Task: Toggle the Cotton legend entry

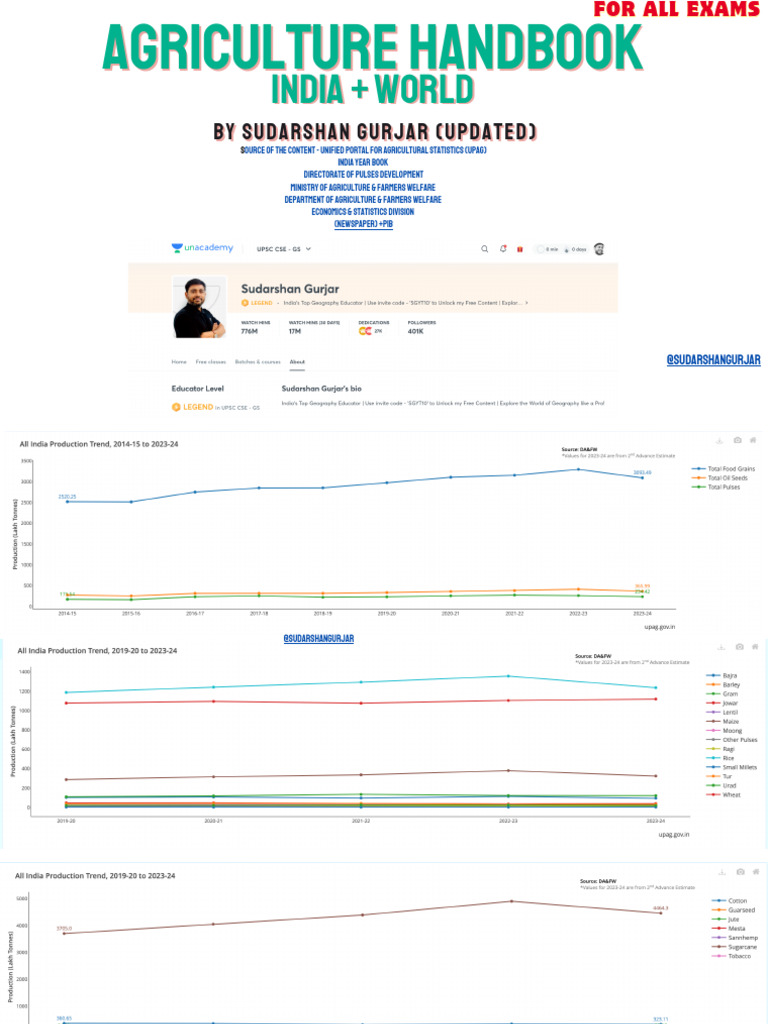Action: click(729, 901)
